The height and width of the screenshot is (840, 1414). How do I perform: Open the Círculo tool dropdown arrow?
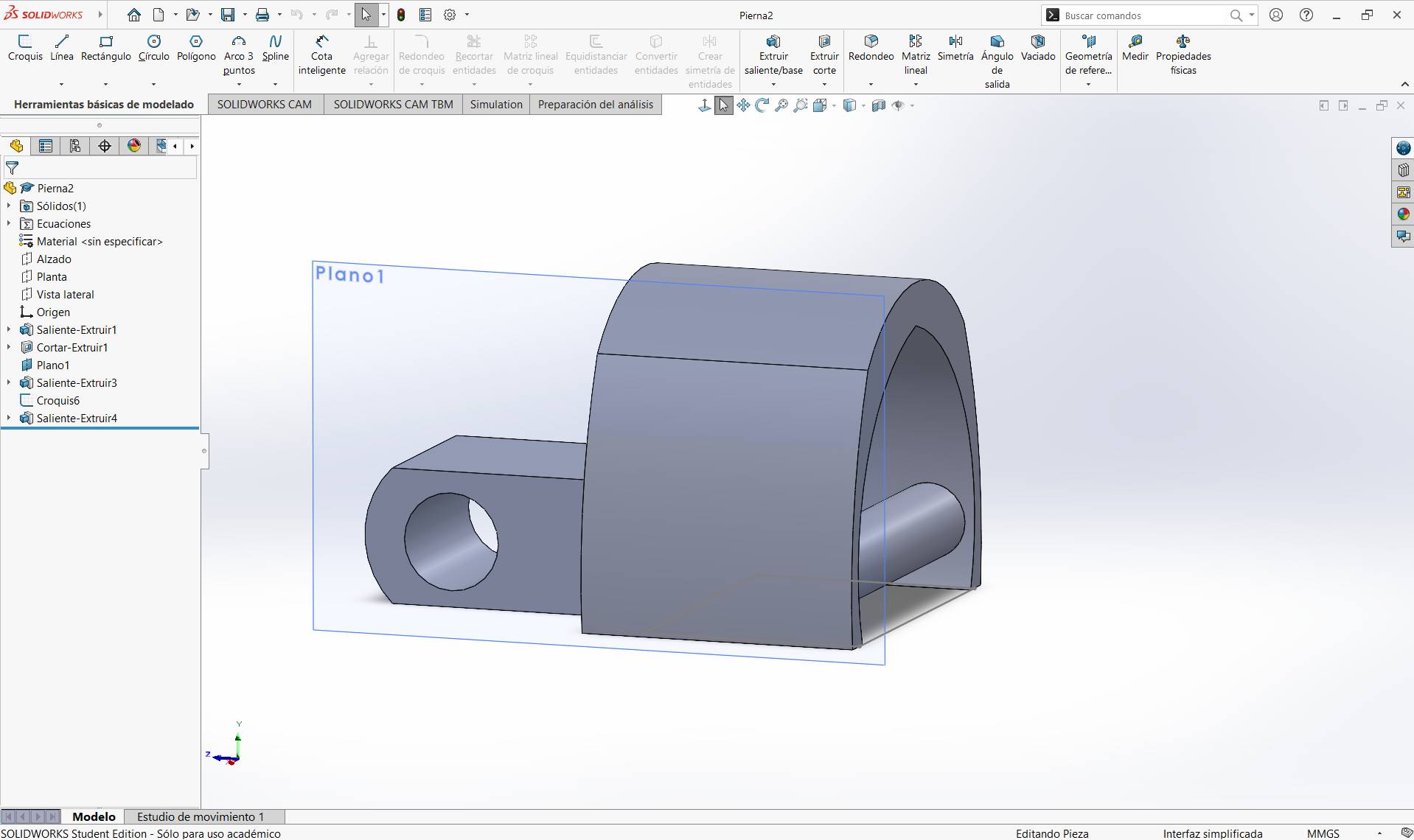click(x=153, y=84)
